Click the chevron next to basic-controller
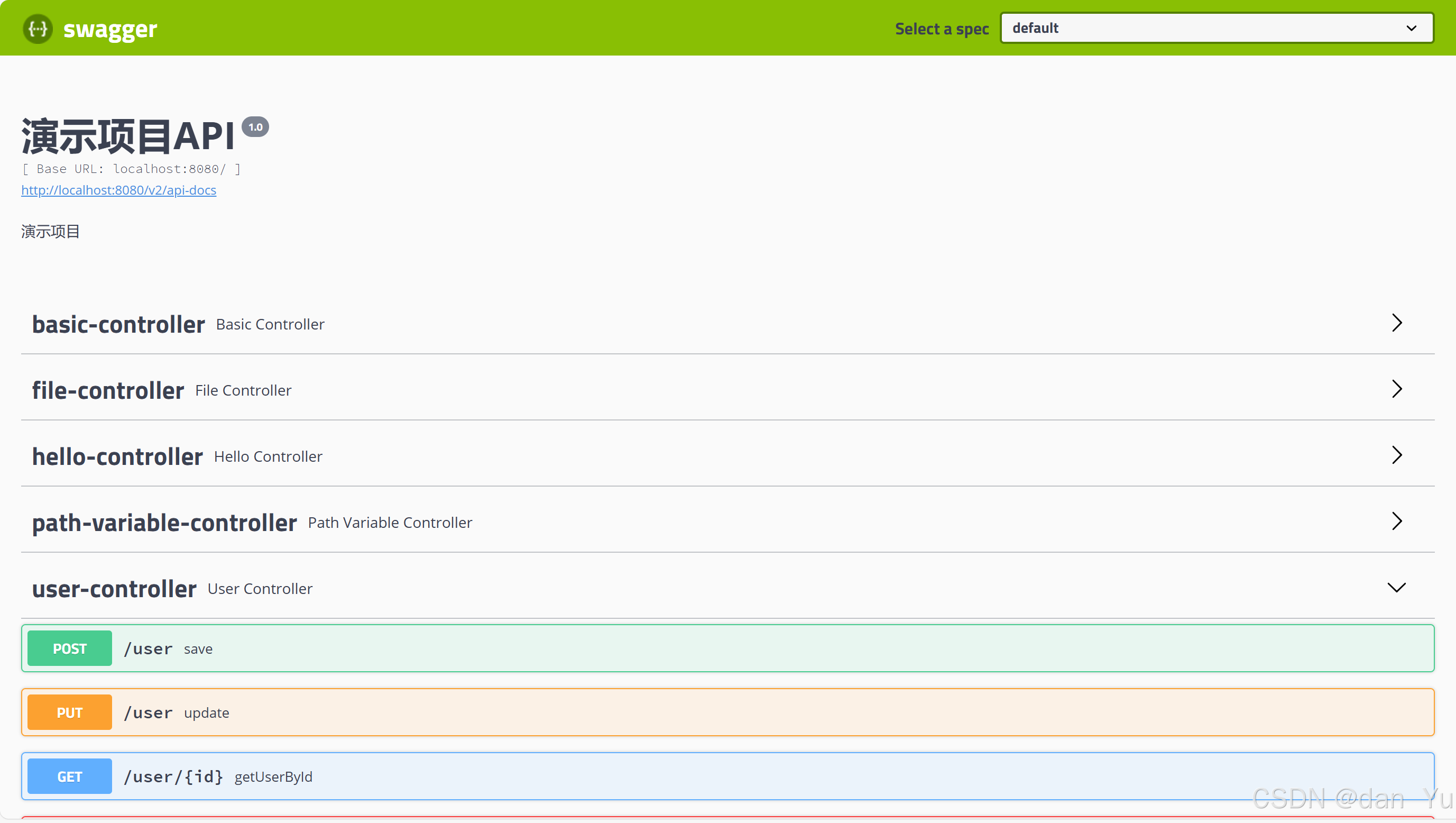1456x823 pixels. pyautogui.click(x=1397, y=323)
